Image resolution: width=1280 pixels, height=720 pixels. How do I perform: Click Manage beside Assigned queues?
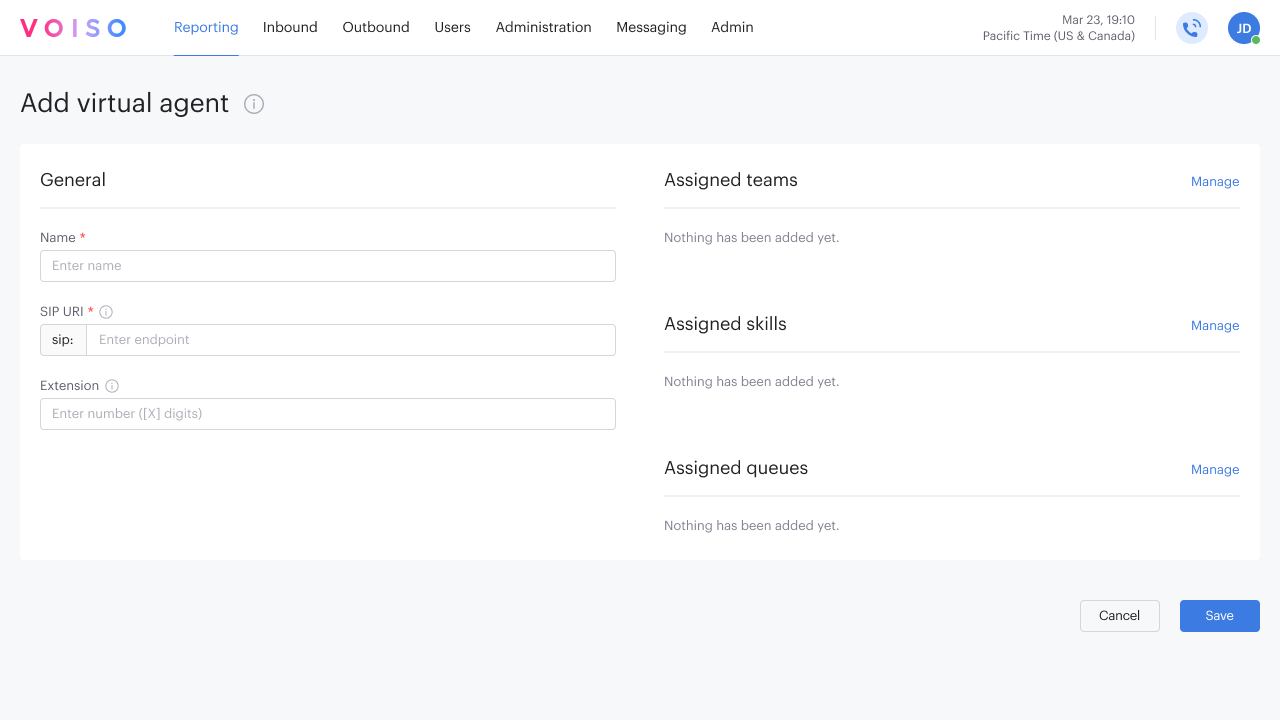point(1214,469)
